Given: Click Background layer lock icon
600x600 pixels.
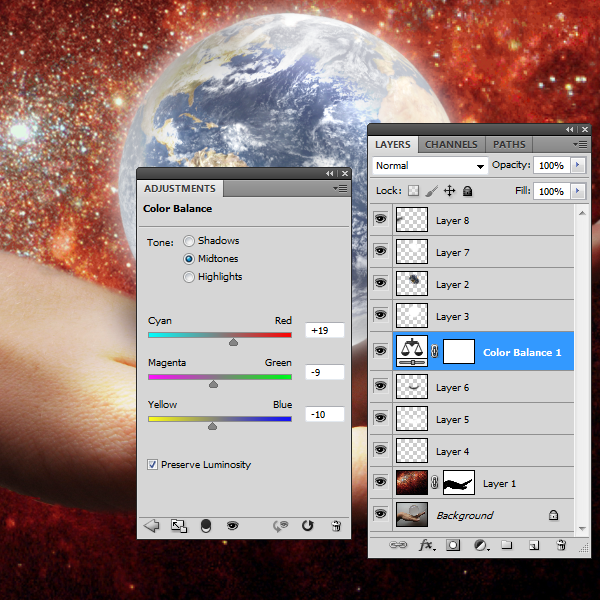Looking at the screenshot, I should point(553,515).
